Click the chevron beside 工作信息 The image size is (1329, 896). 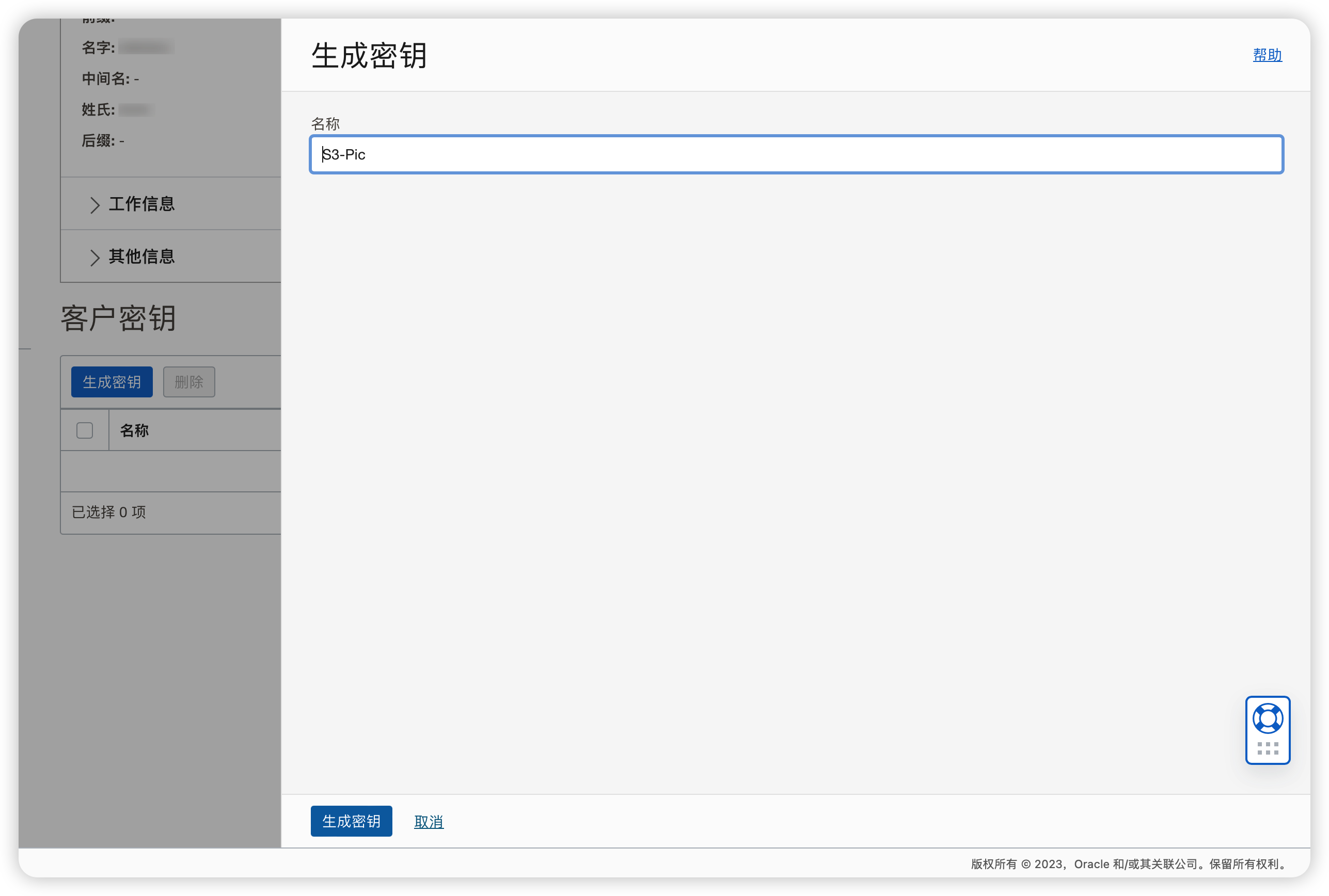95,204
